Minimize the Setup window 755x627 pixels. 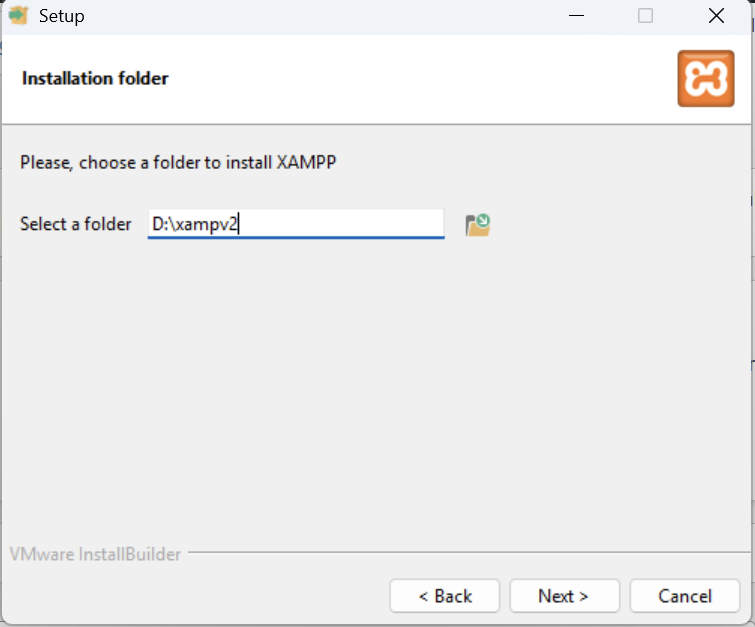(x=577, y=16)
